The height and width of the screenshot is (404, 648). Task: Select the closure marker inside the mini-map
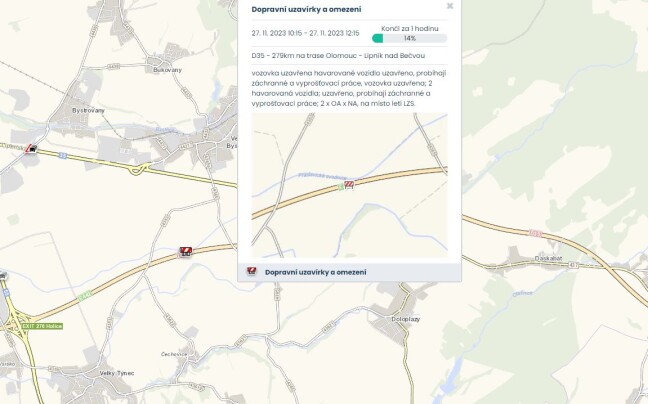[349, 185]
